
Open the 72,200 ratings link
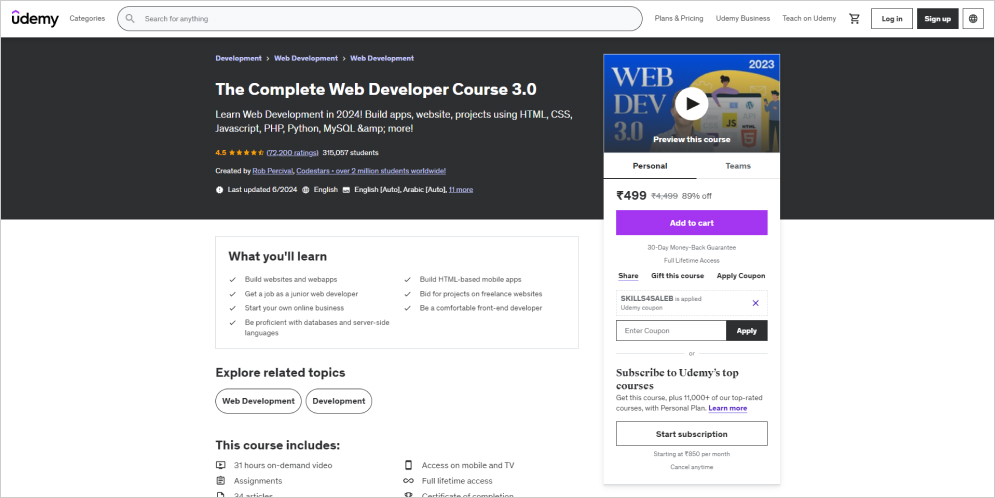click(x=293, y=153)
